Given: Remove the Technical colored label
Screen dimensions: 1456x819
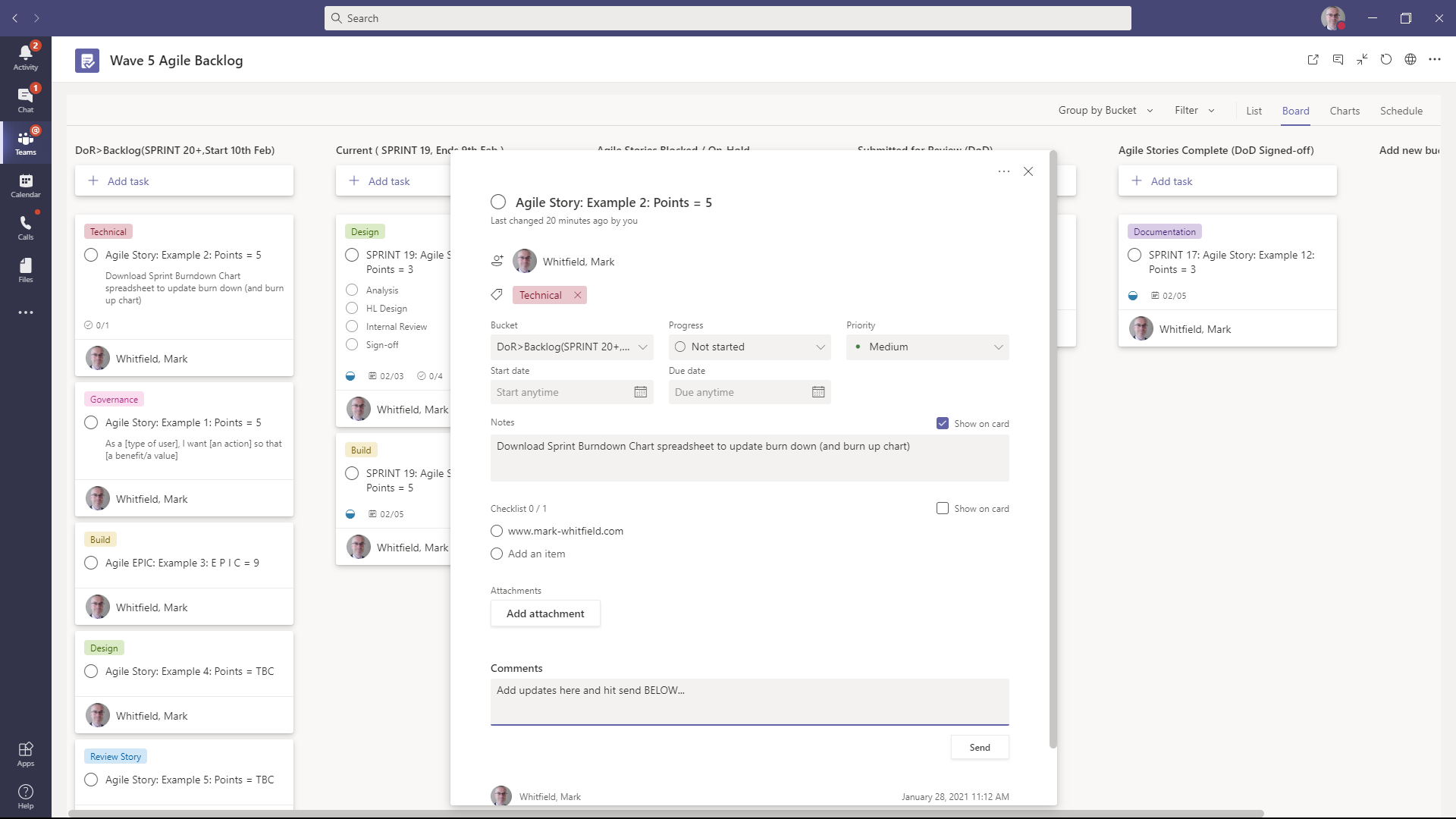Looking at the screenshot, I should click(577, 295).
